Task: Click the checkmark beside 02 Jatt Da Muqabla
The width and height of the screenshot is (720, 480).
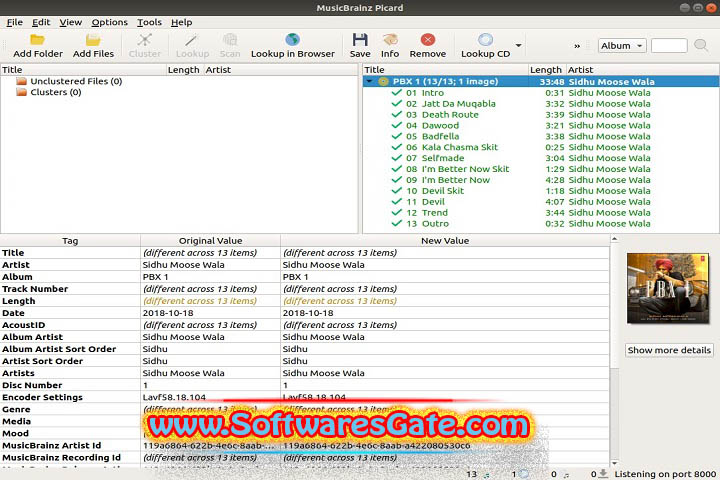Action: tap(397, 103)
